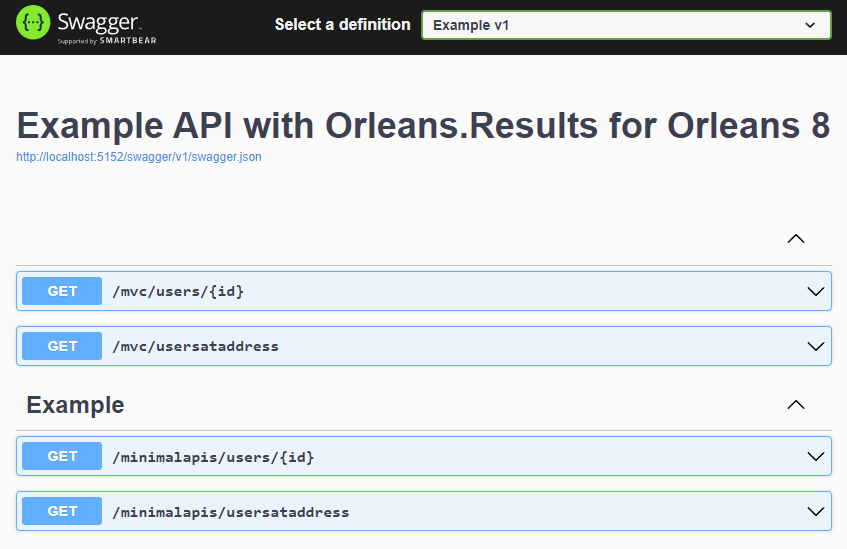Viewport: 847px width, 549px height.
Task: Collapse the untitled top endpoint section
Action: pyautogui.click(x=796, y=239)
